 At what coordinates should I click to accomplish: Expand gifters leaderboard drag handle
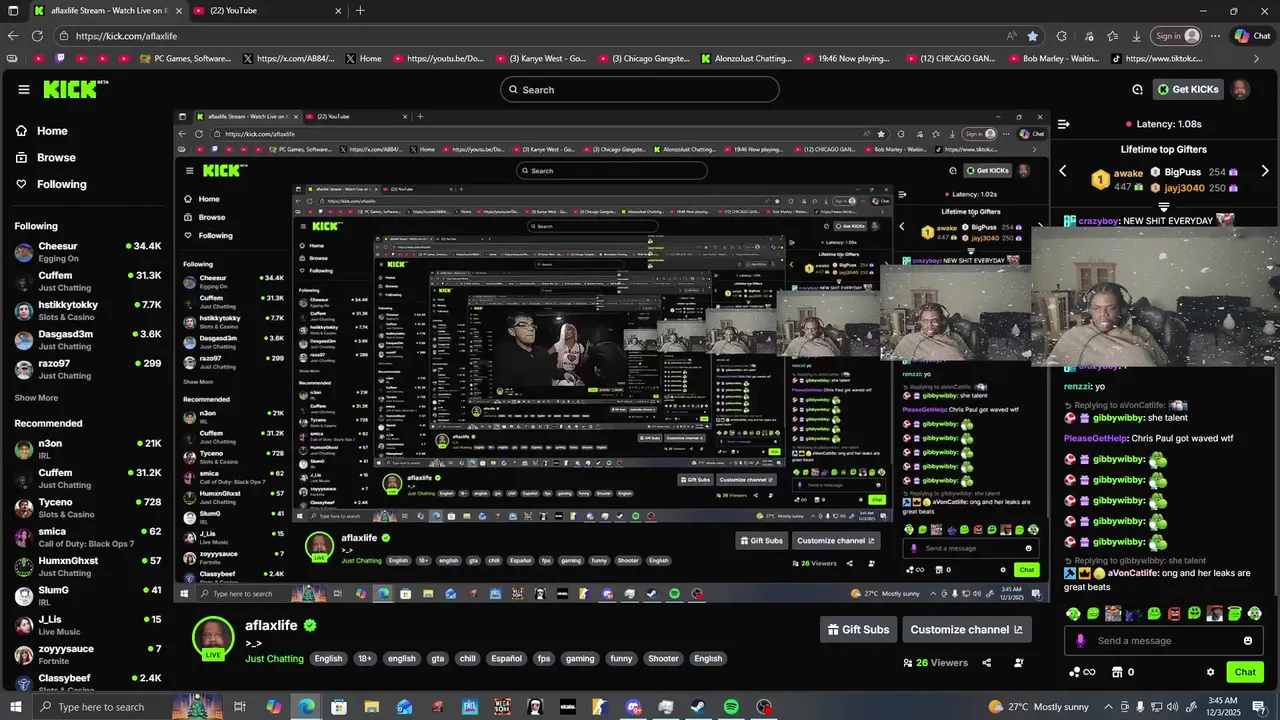click(x=1163, y=206)
